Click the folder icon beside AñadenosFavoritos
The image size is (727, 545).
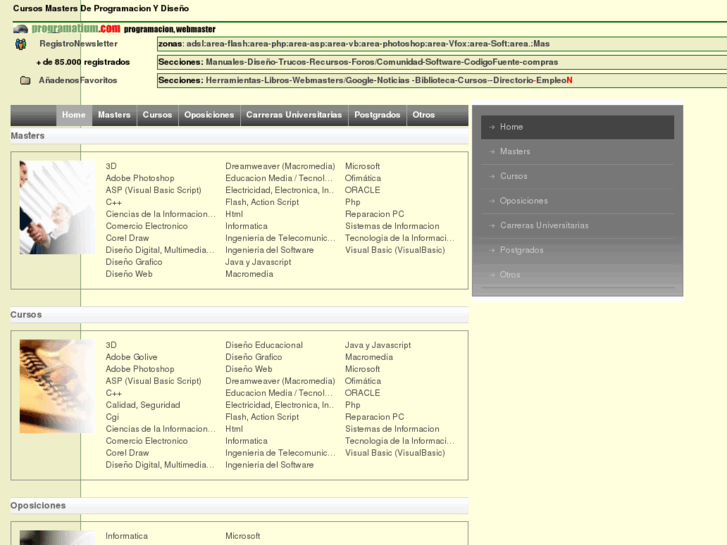(25, 80)
